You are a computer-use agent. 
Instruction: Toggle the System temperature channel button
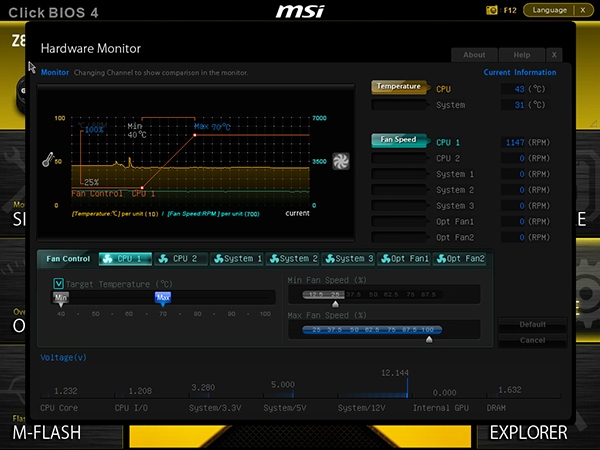coord(399,104)
